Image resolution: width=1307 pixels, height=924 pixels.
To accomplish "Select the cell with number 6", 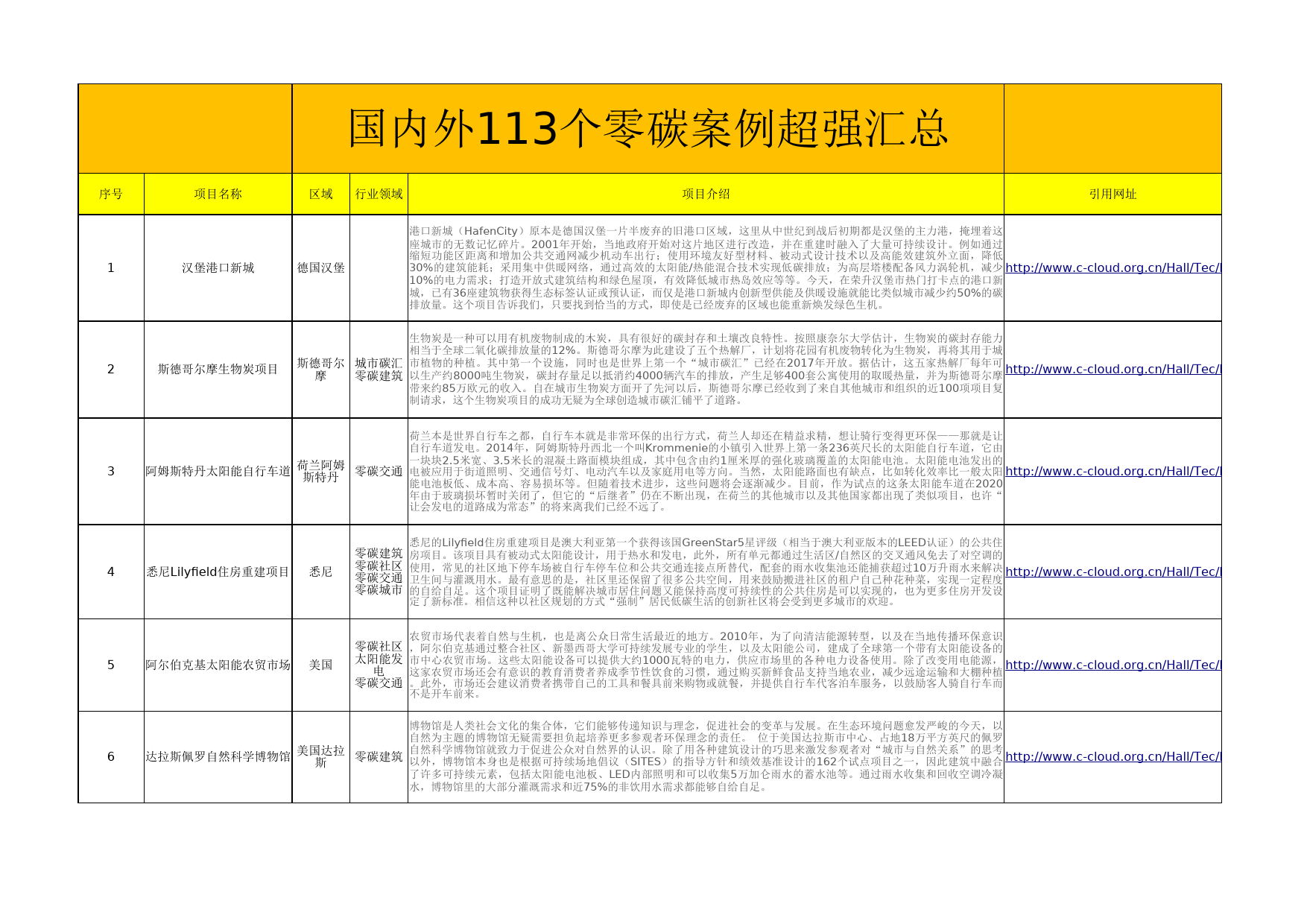I will coord(111,757).
